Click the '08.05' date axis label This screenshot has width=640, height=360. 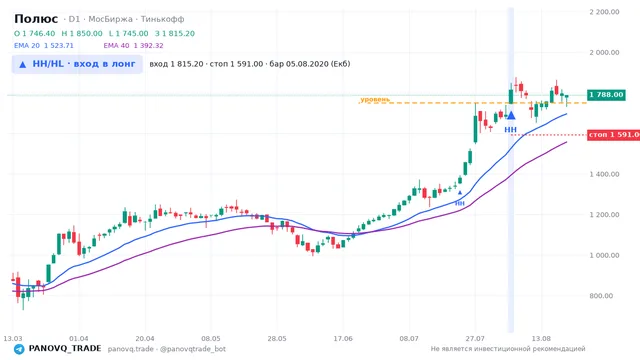[x=211, y=338]
